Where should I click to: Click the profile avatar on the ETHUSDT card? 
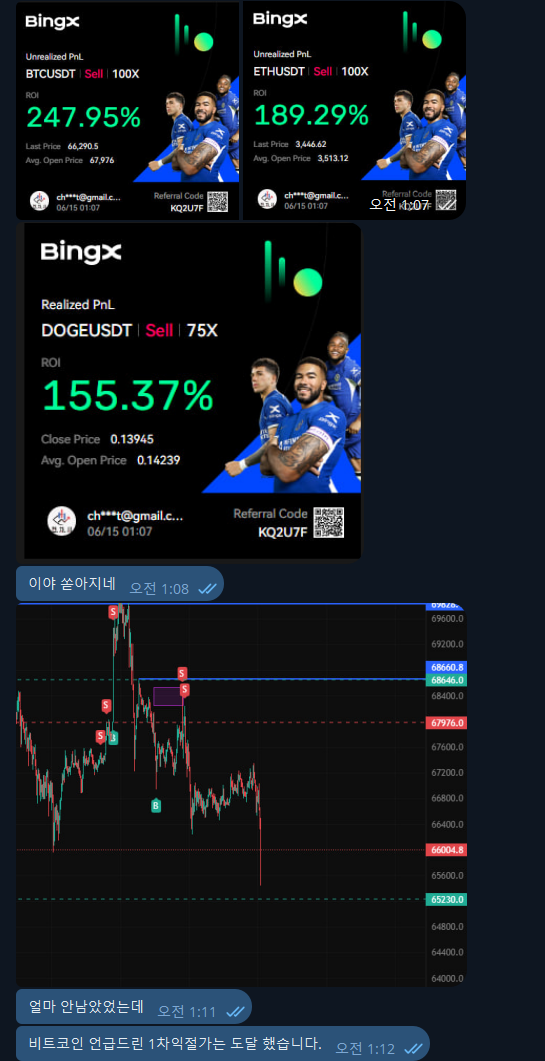267,199
